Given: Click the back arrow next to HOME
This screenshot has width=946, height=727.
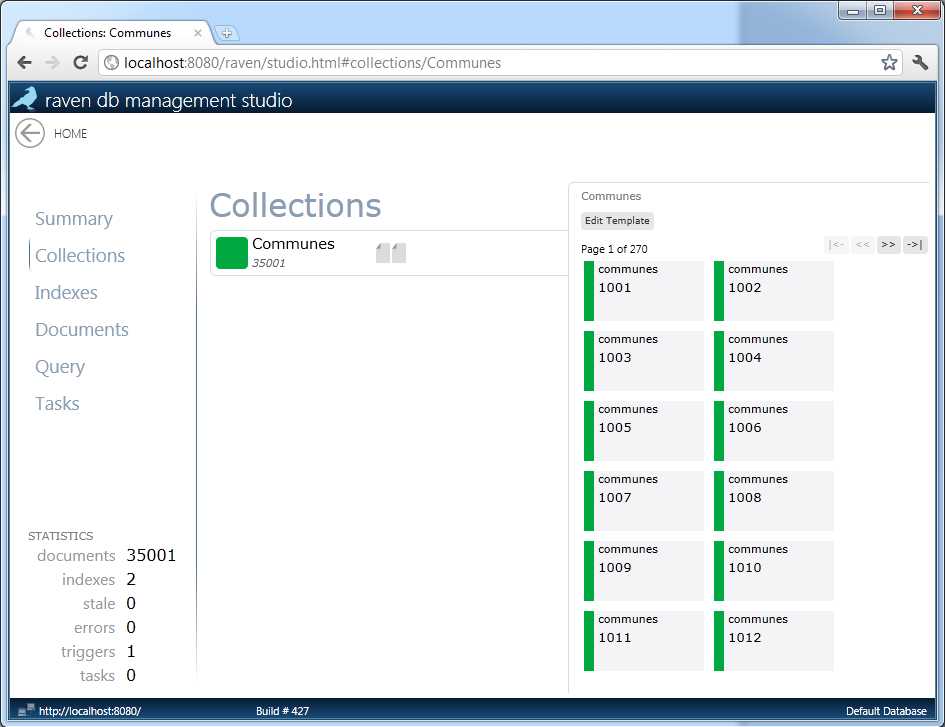Looking at the screenshot, I should (29, 133).
